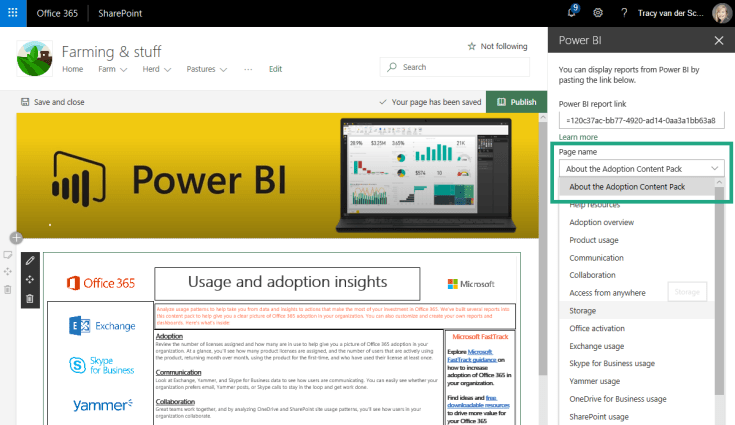Click the user profile avatar
The width and height of the screenshot is (735, 425).
coord(721,13)
